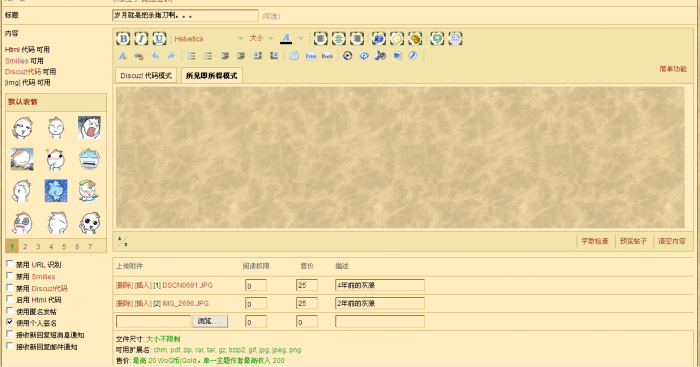700x367 pixels.
Task: Insert an image via palette icon
Action: pos(415,38)
